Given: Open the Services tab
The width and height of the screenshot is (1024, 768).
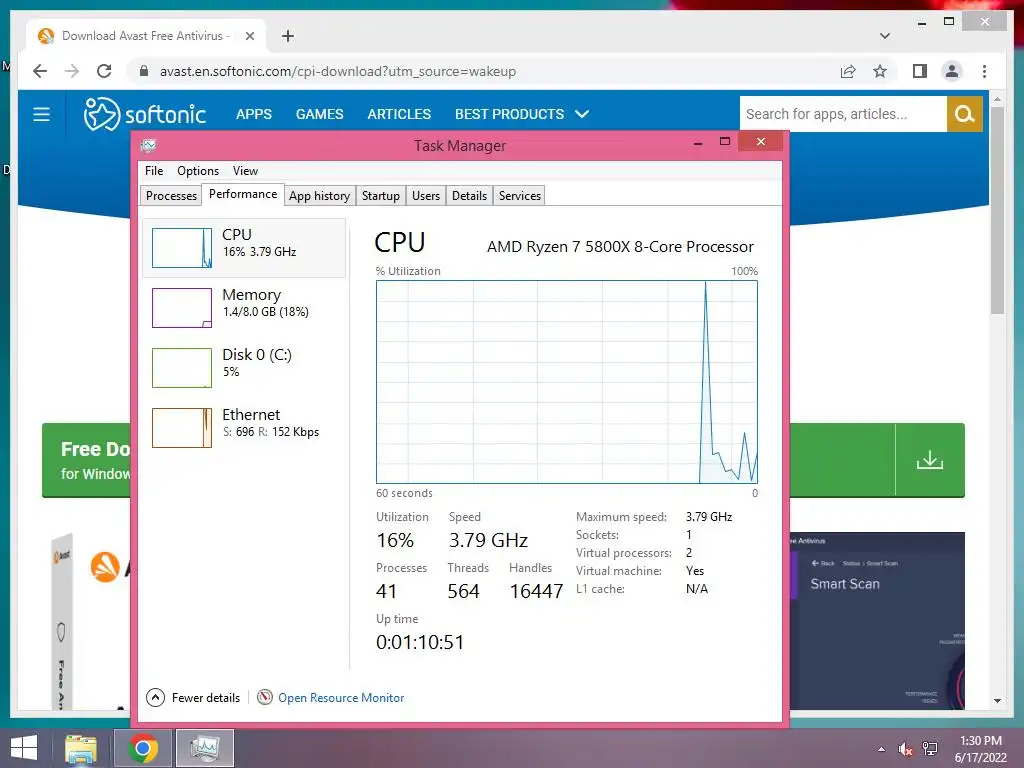Looking at the screenshot, I should (x=520, y=196).
